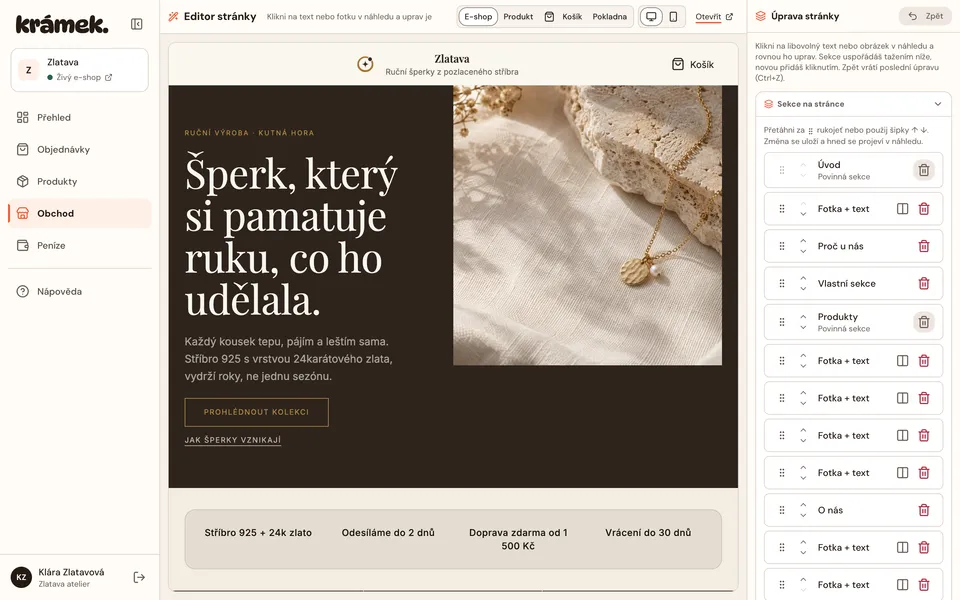This screenshot has height=600, width=960.
Task: Enable mobile phone preview mode
Action: 673,17
